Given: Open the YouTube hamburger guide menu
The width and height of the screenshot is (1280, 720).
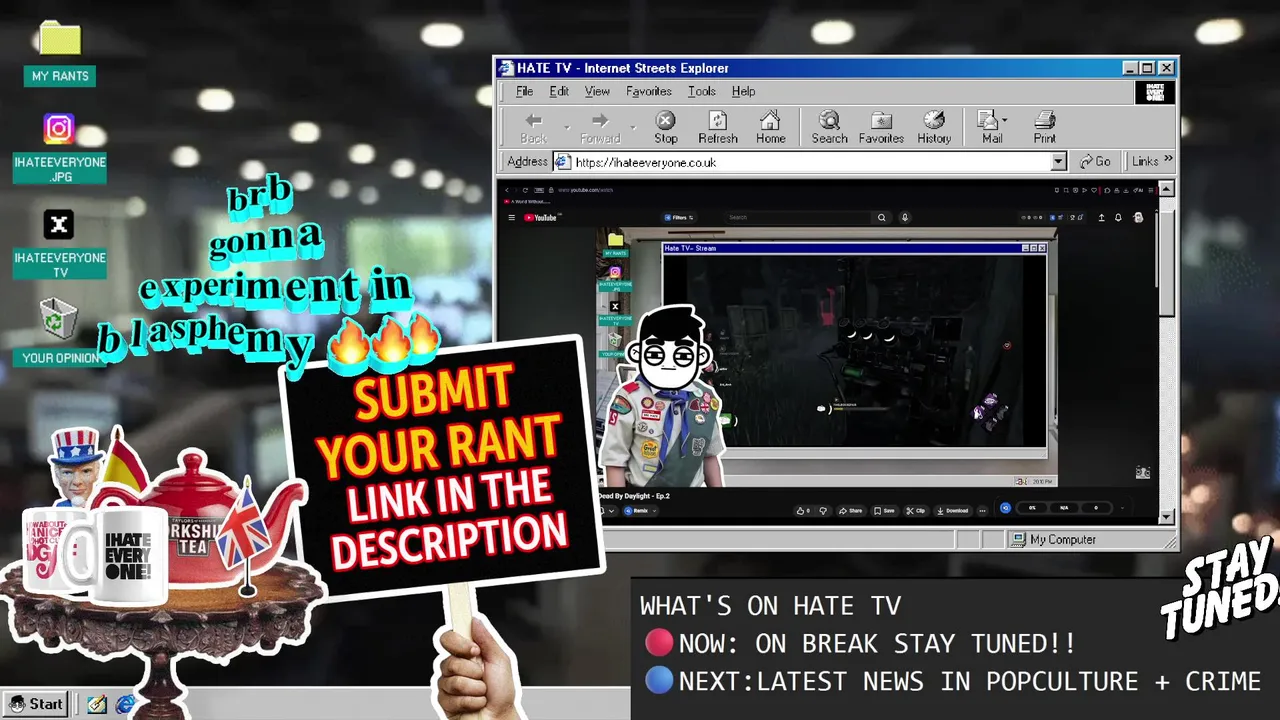Looking at the screenshot, I should 512,217.
